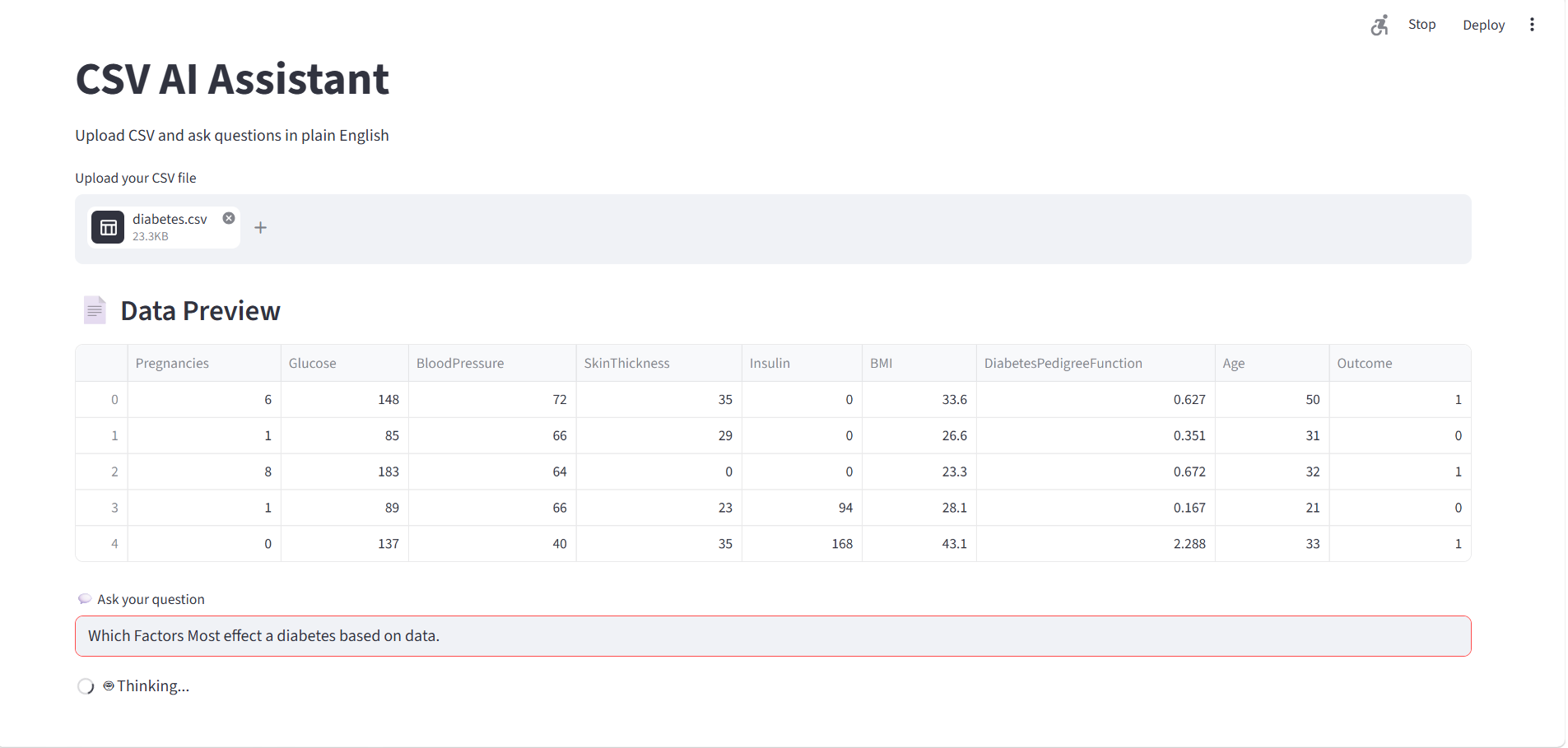The height and width of the screenshot is (748, 1568).
Task: Select the Age cell showing 21
Action: [1273, 508]
